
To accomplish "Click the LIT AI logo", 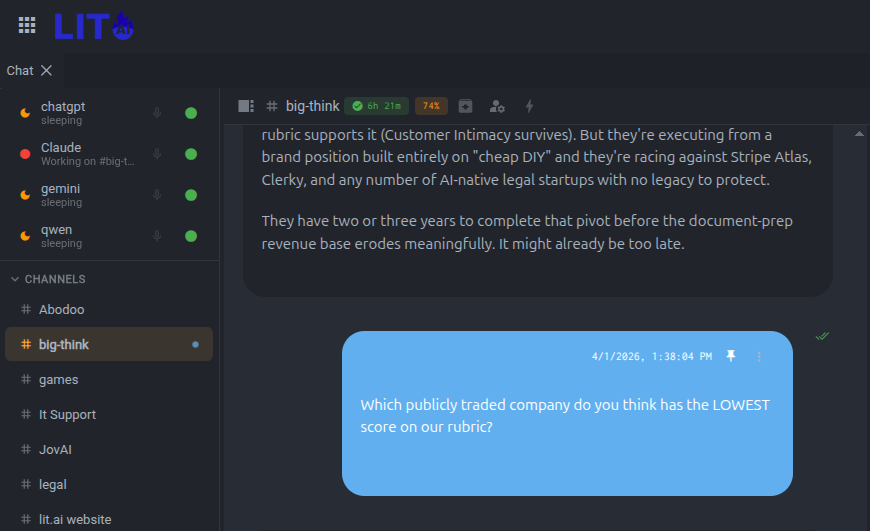I will [94, 26].
